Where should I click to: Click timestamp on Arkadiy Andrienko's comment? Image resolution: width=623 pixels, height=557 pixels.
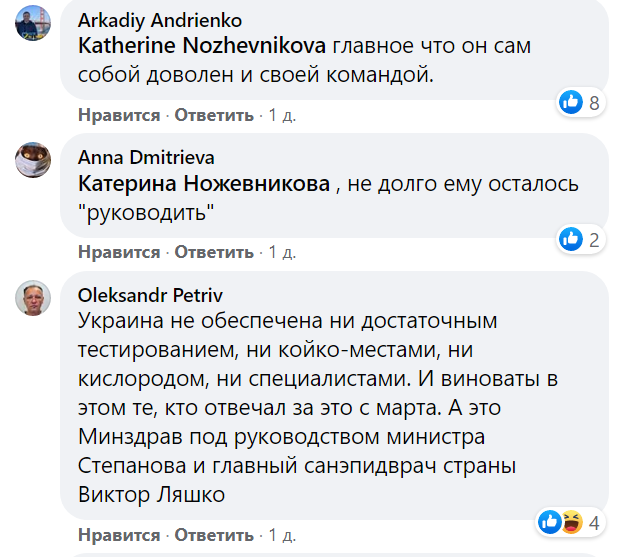tap(283, 115)
